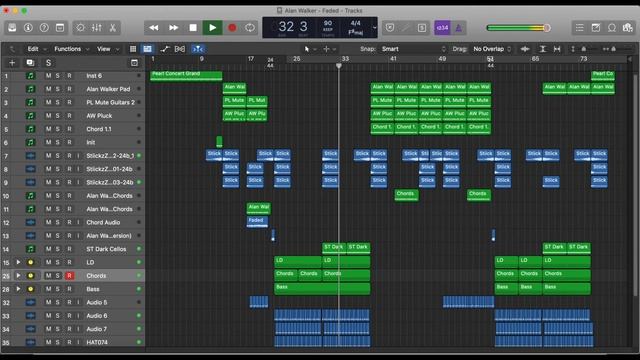This screenshot has width=640, height=360.
Task: Show automation curve button
Action: (164, 49)
